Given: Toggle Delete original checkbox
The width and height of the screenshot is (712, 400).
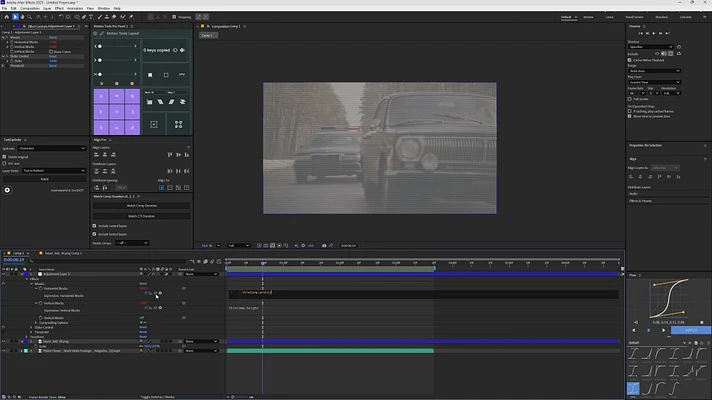Looking at the screenshot, I should (x=5, y=157).
